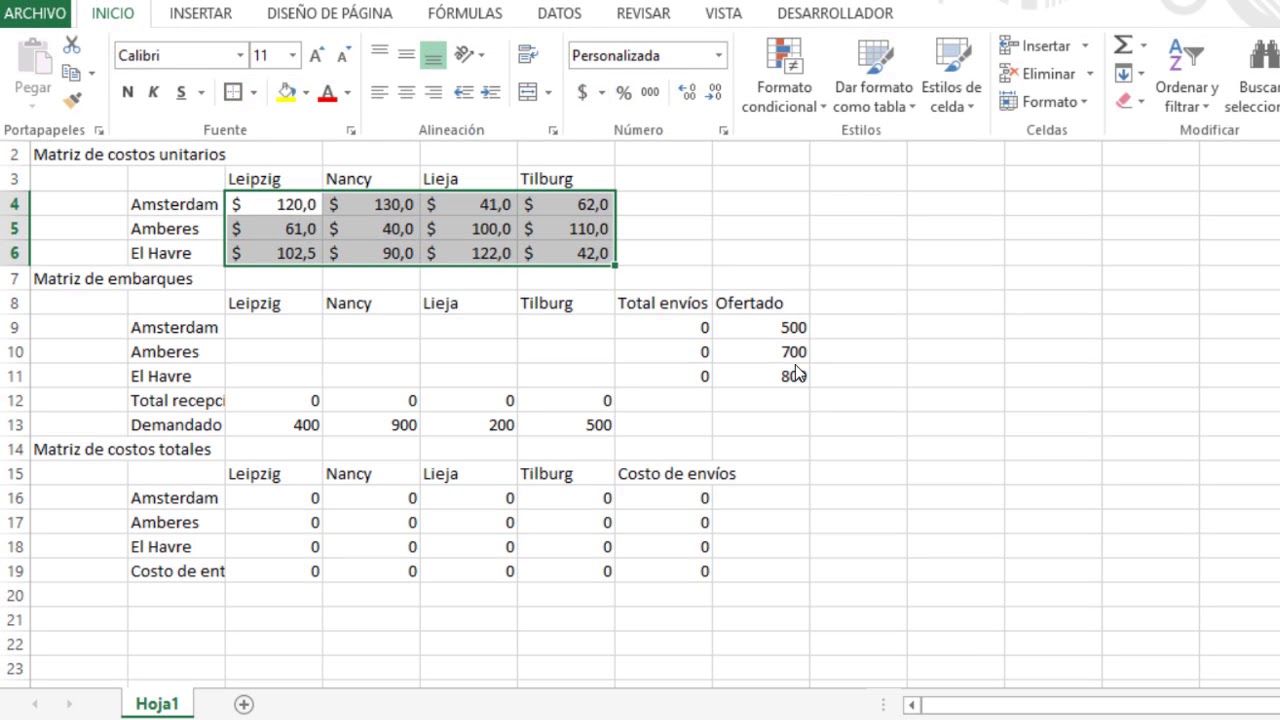
Task: Click the yellow fill color button
Action: click(x=286, y=92)
